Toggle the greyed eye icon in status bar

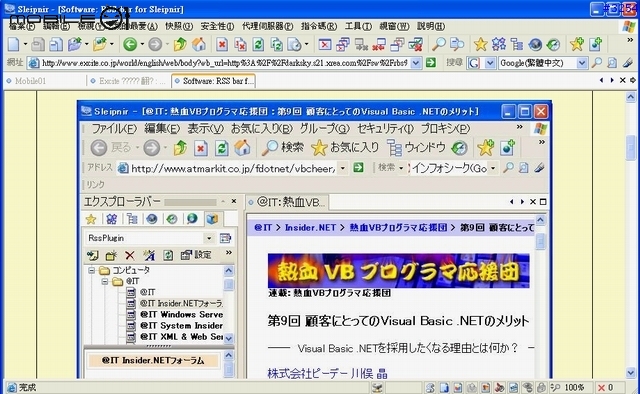527,387
